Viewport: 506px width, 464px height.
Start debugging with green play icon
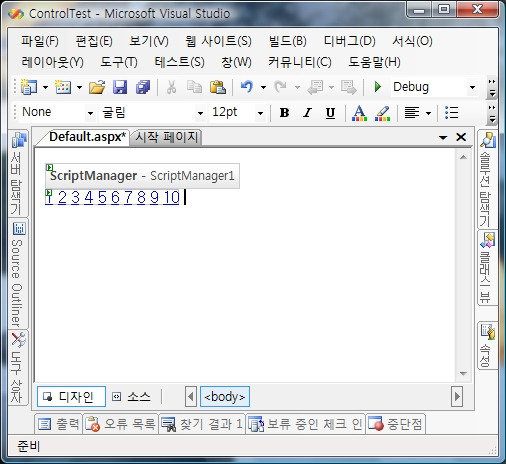click(x=378, y=87)
